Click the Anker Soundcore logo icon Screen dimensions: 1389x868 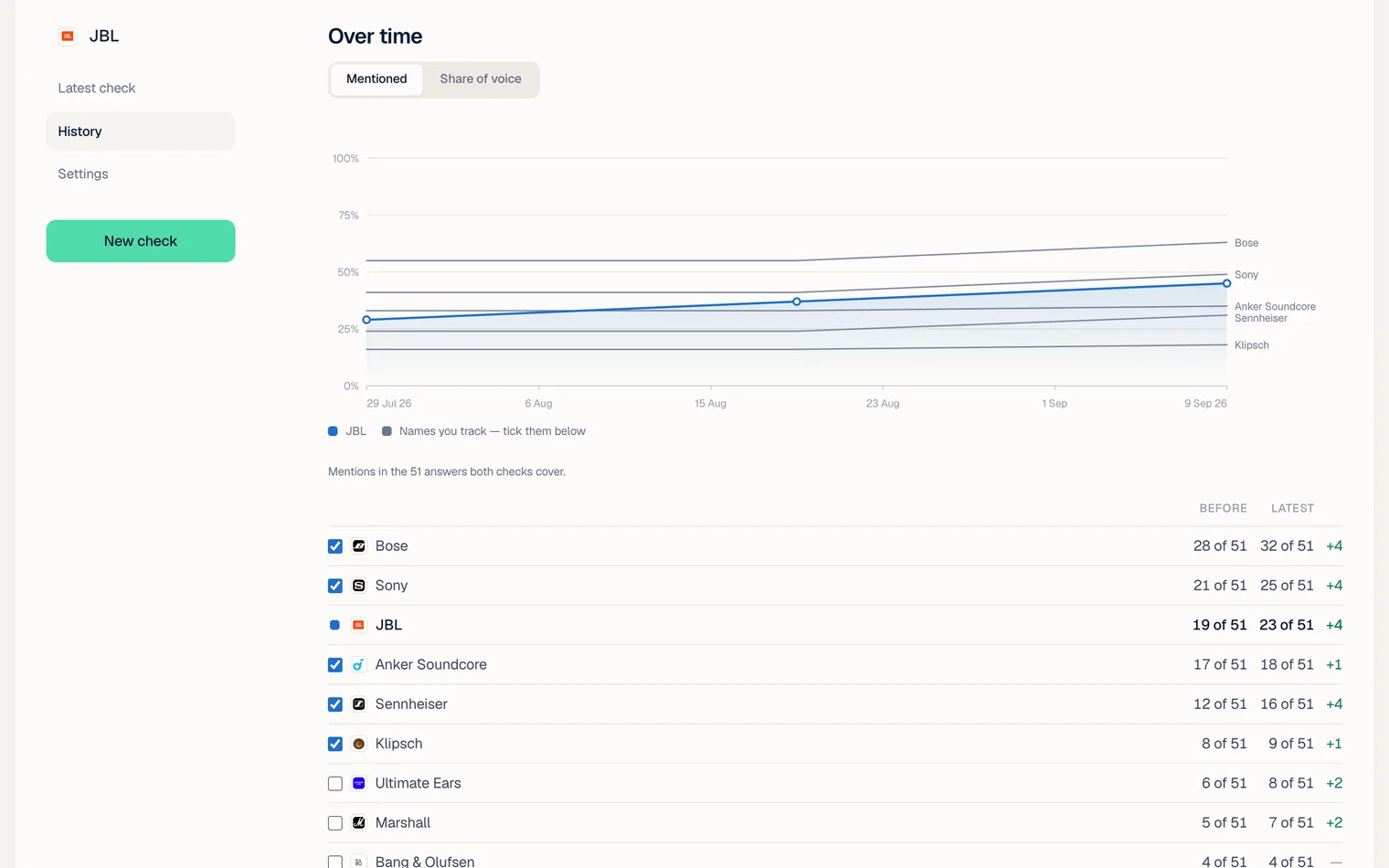(359, 665)
